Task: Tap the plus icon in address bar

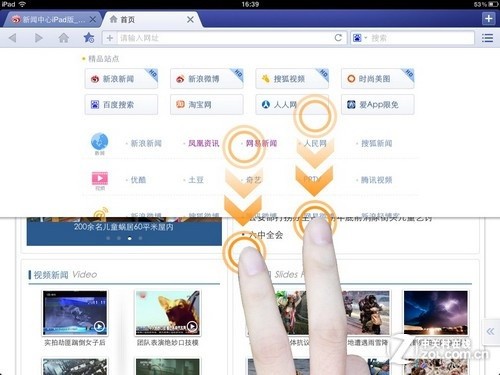Action: [x=110, y=38]
